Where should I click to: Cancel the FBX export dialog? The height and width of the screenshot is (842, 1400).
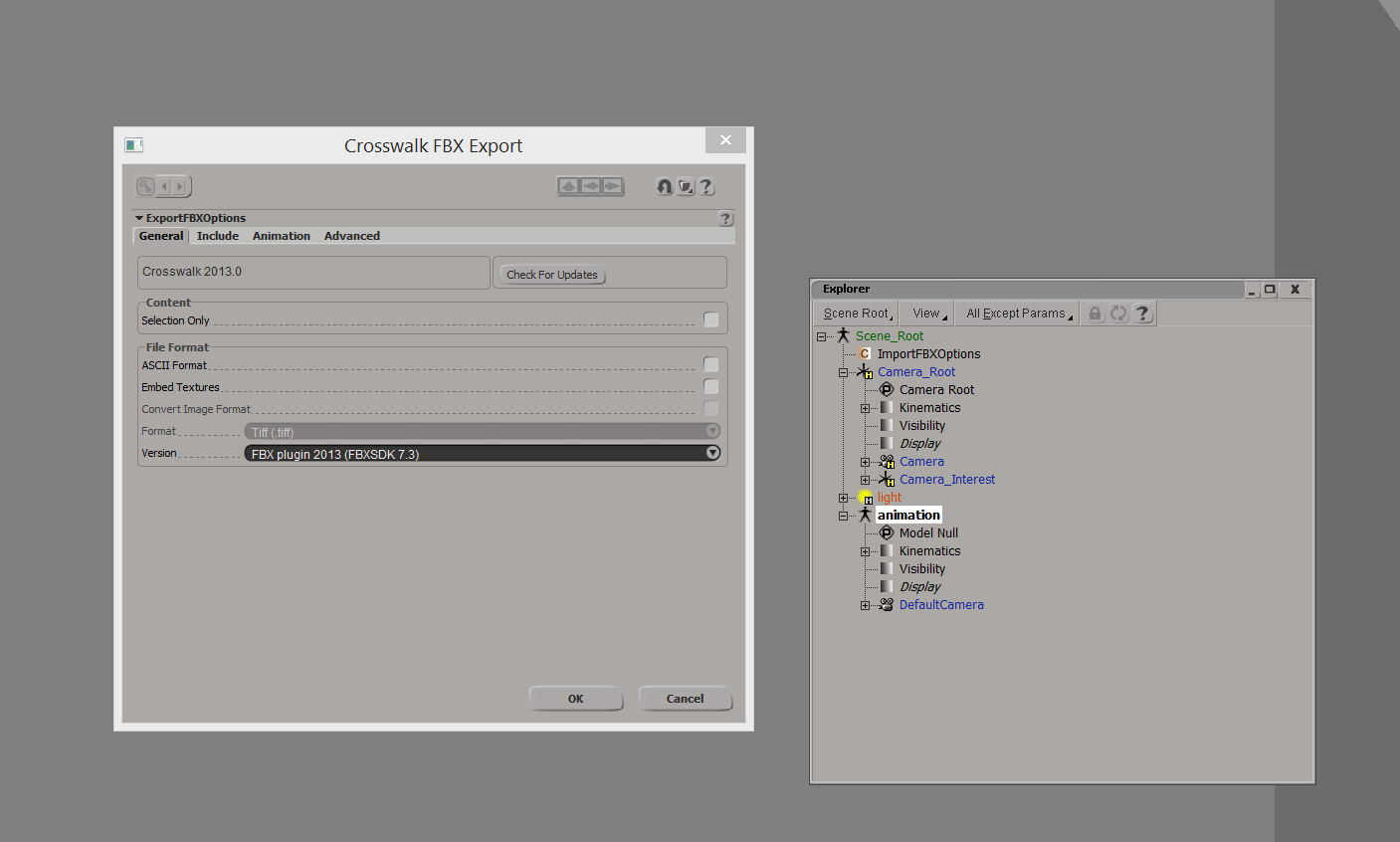coord(685,699)
